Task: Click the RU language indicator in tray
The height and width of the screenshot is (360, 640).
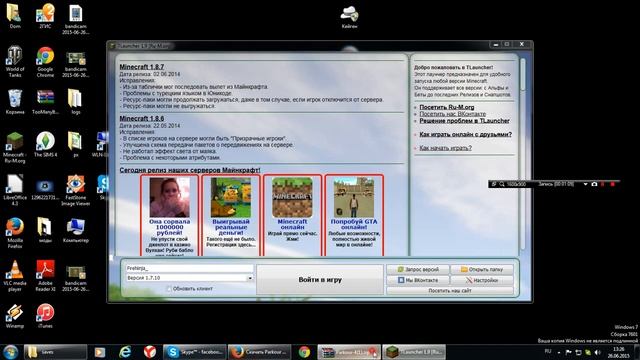Action: 548,351
